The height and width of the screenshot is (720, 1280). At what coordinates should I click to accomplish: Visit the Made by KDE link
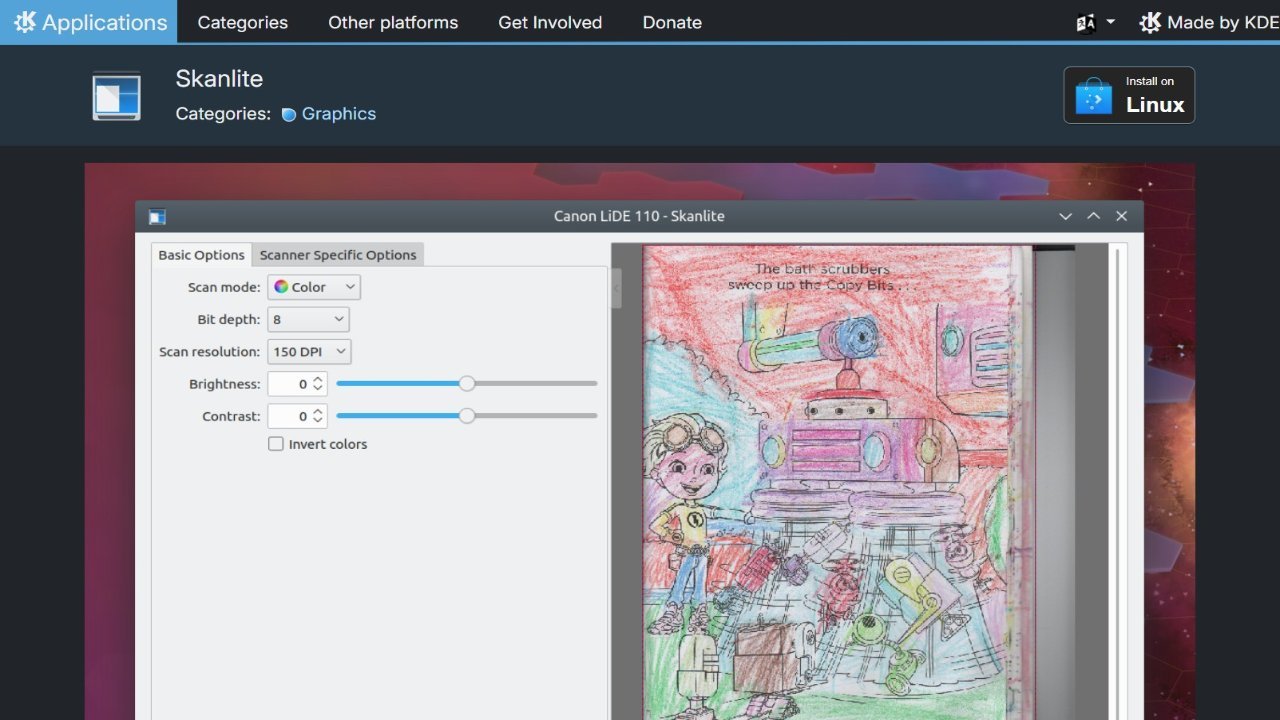(1209, 22)
